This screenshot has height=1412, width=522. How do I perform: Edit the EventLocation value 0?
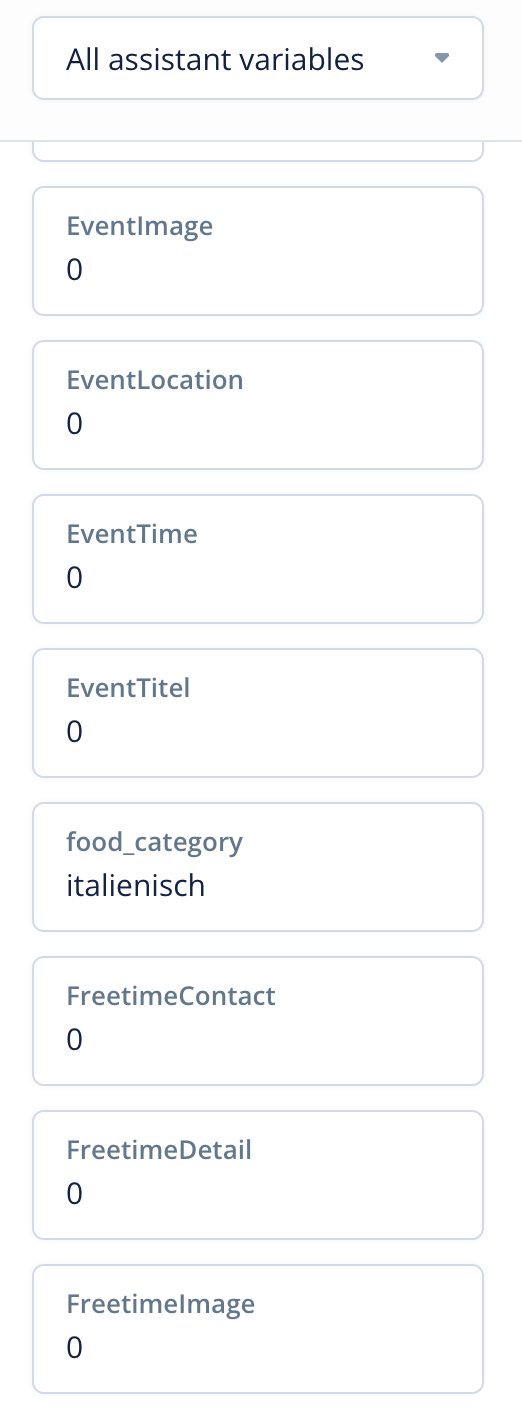tap(75, 424)
